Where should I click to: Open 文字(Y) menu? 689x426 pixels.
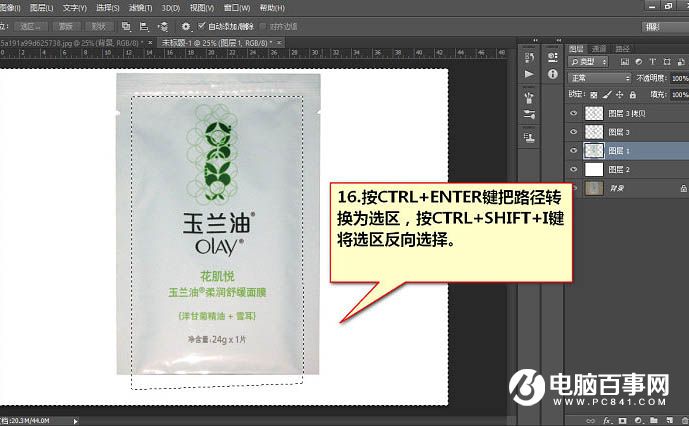(x=75, y=8)
